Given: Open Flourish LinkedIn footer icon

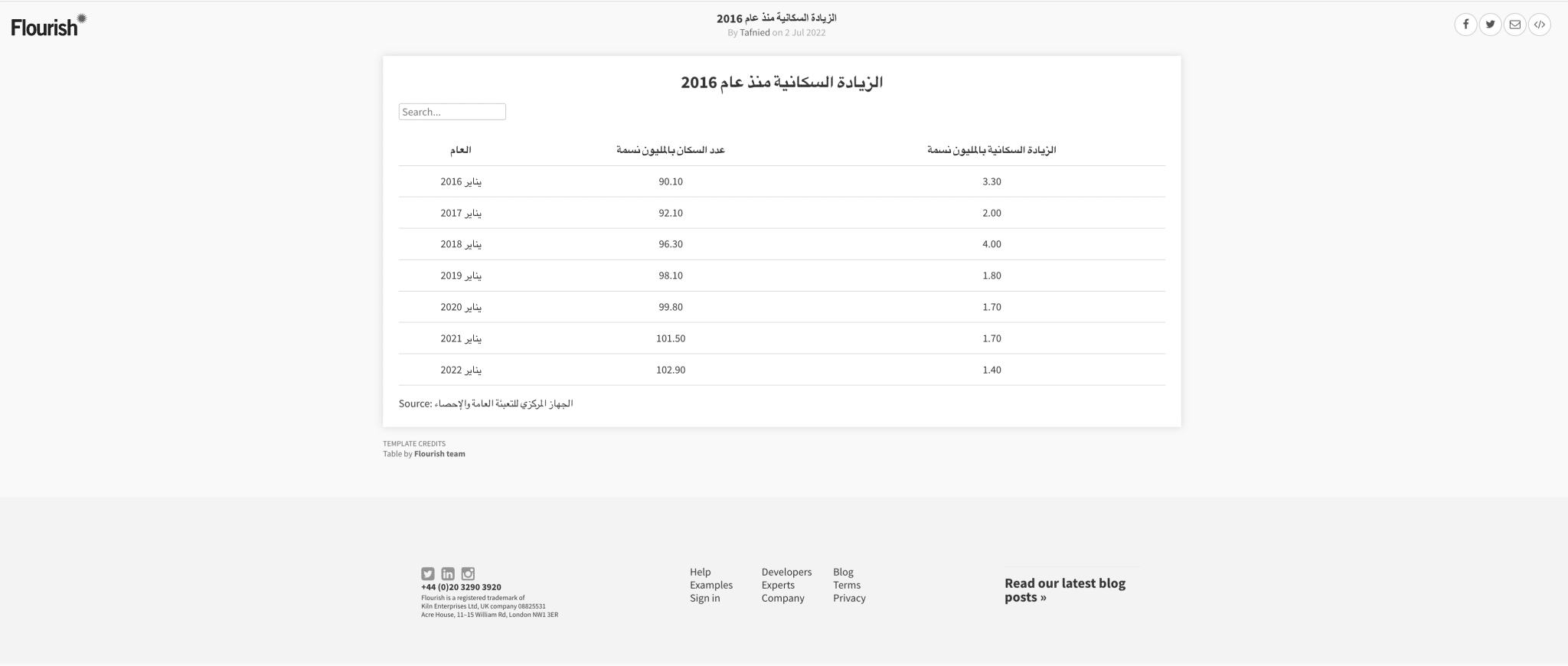Looking at the screenshot, I should [x=448, y=573].
